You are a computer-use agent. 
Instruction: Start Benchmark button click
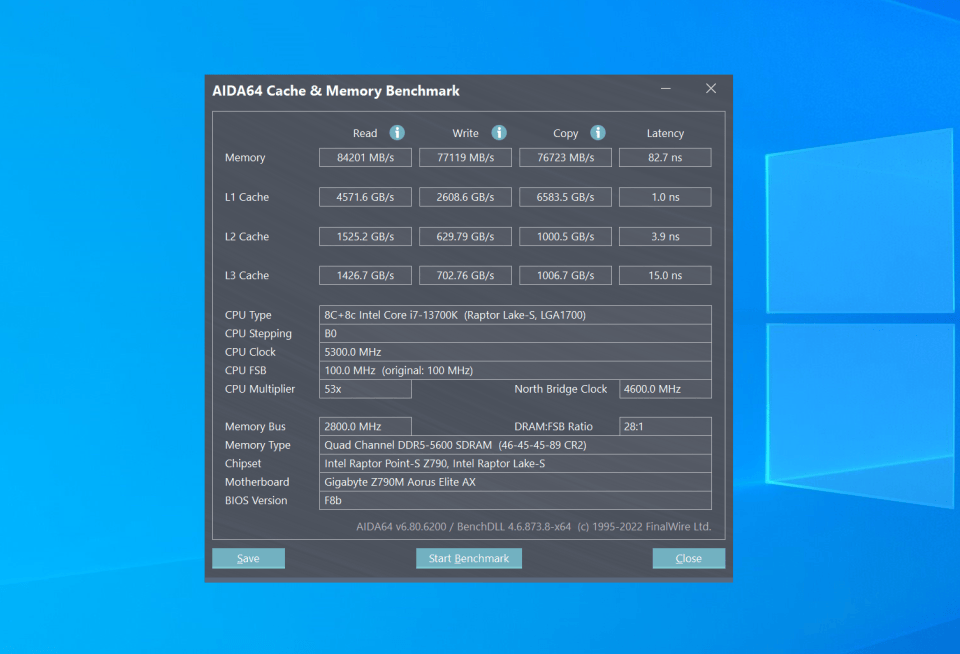[x=468, y=558]
